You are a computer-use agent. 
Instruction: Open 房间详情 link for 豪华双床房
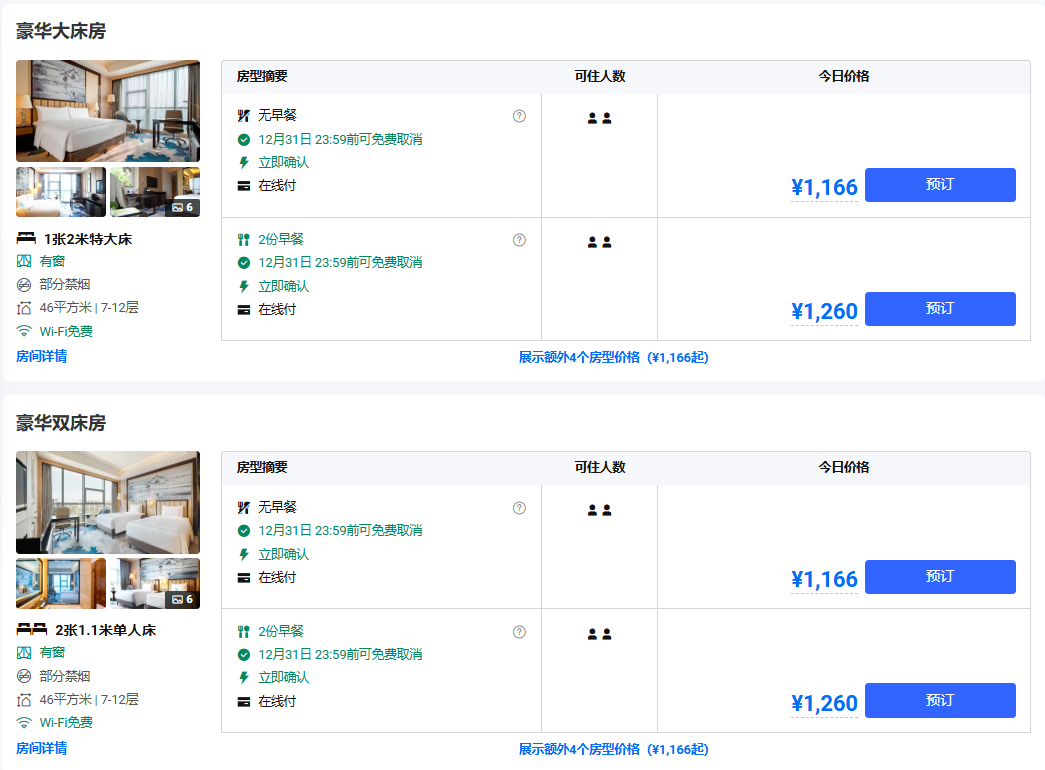pos(42,748)
